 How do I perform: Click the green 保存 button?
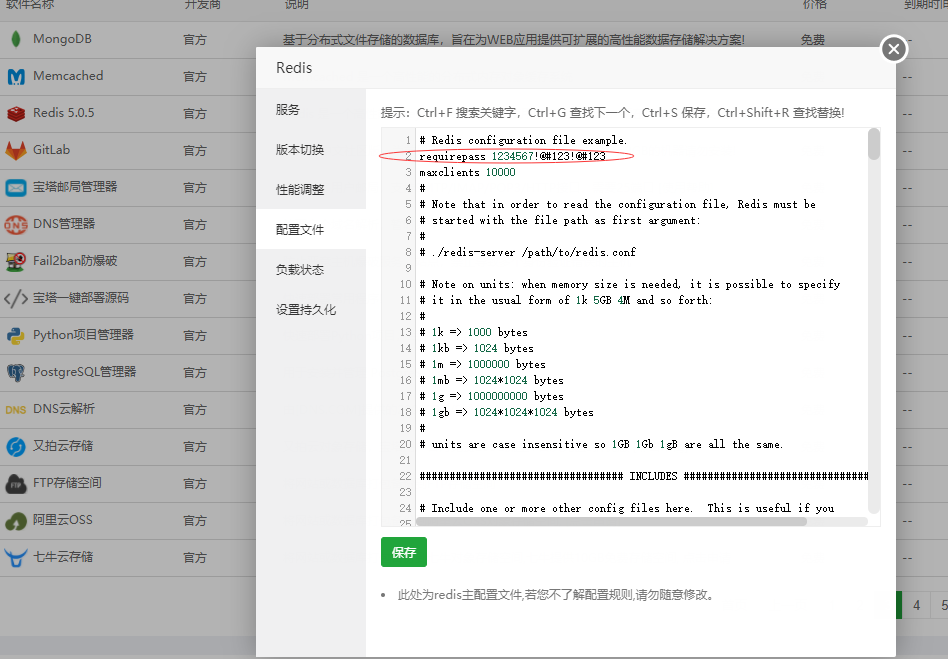(x=404, y=552)
